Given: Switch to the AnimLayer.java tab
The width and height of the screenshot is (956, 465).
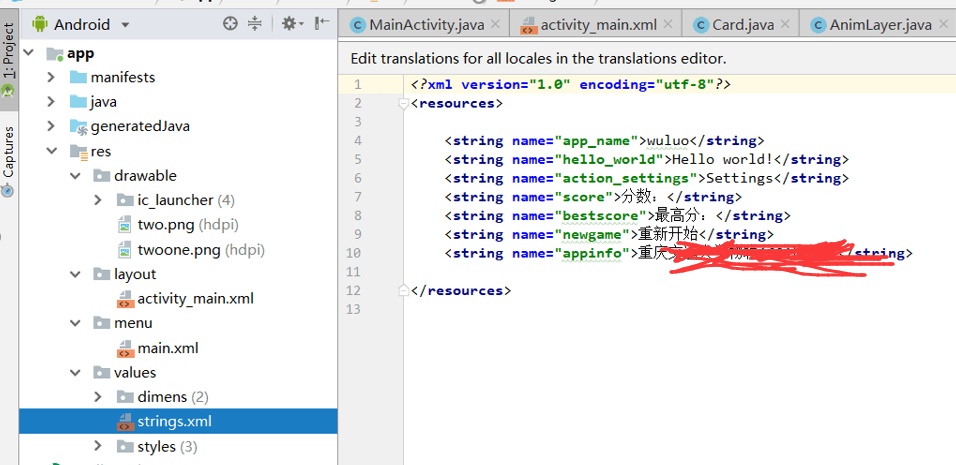Looking at the screenshot, I should pos(880,25).
